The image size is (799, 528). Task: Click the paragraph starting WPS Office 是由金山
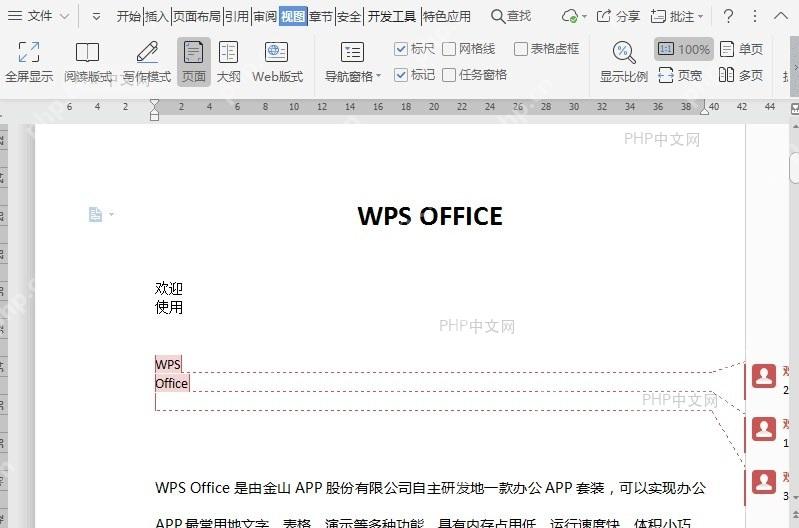pyautogui.click(x=430, y=488)
